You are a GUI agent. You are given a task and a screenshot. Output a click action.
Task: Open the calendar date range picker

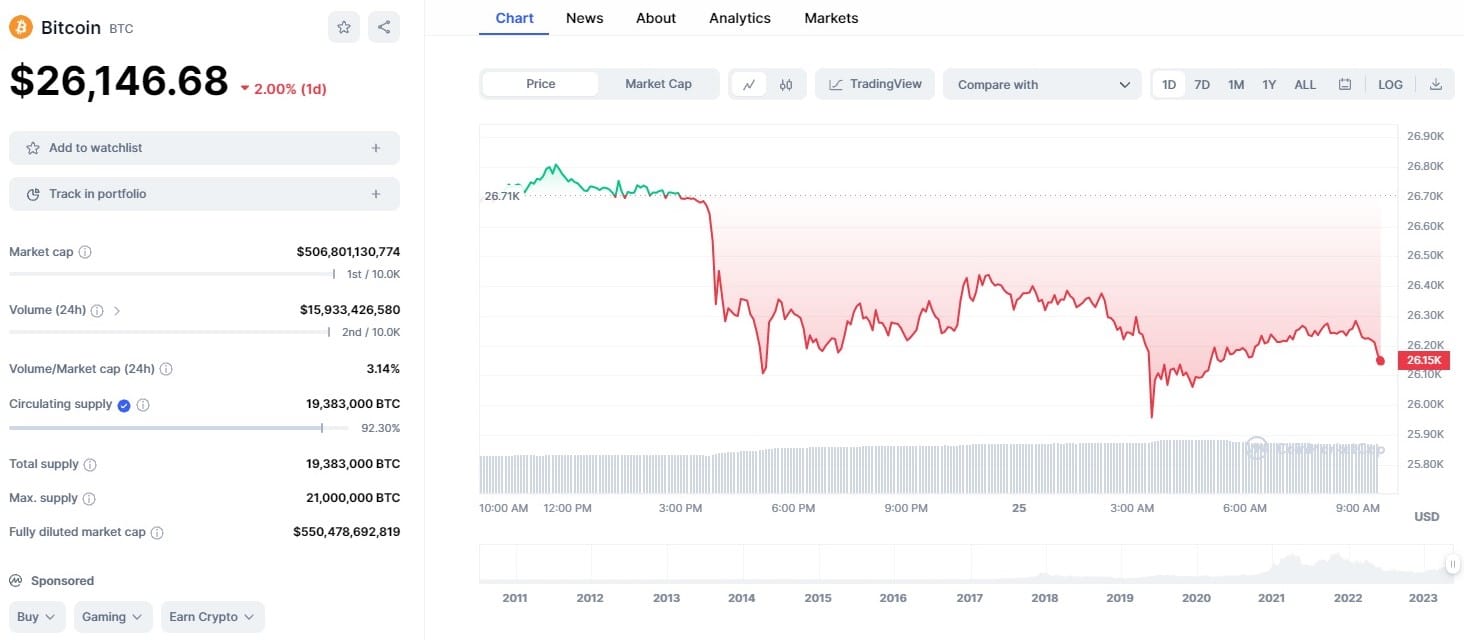pos(1345,85)
